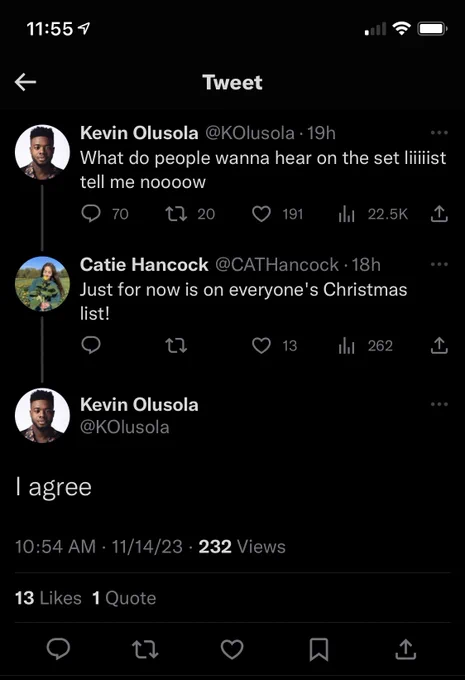
Task: Open Catie Hancock's profile picture
Action: coord(42,284)
